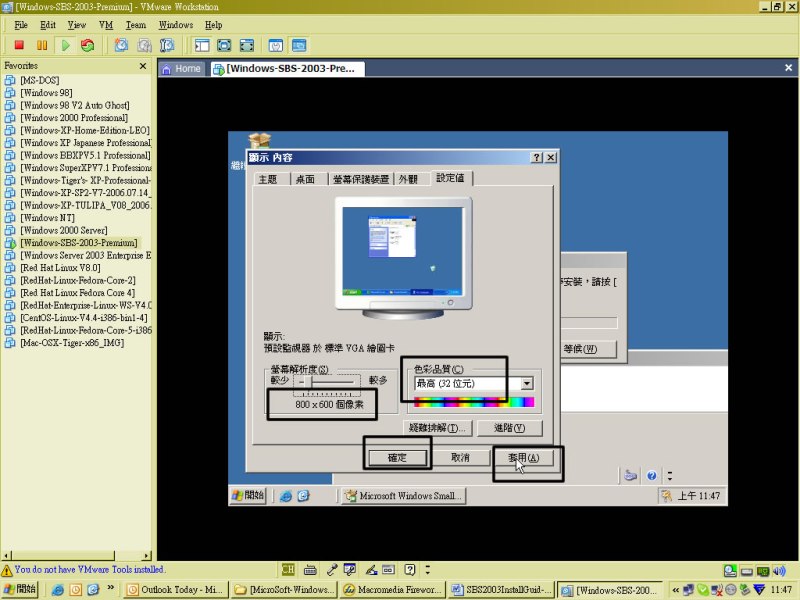
Task: Switch to console view toolbar icon
Action: [299, 45]
